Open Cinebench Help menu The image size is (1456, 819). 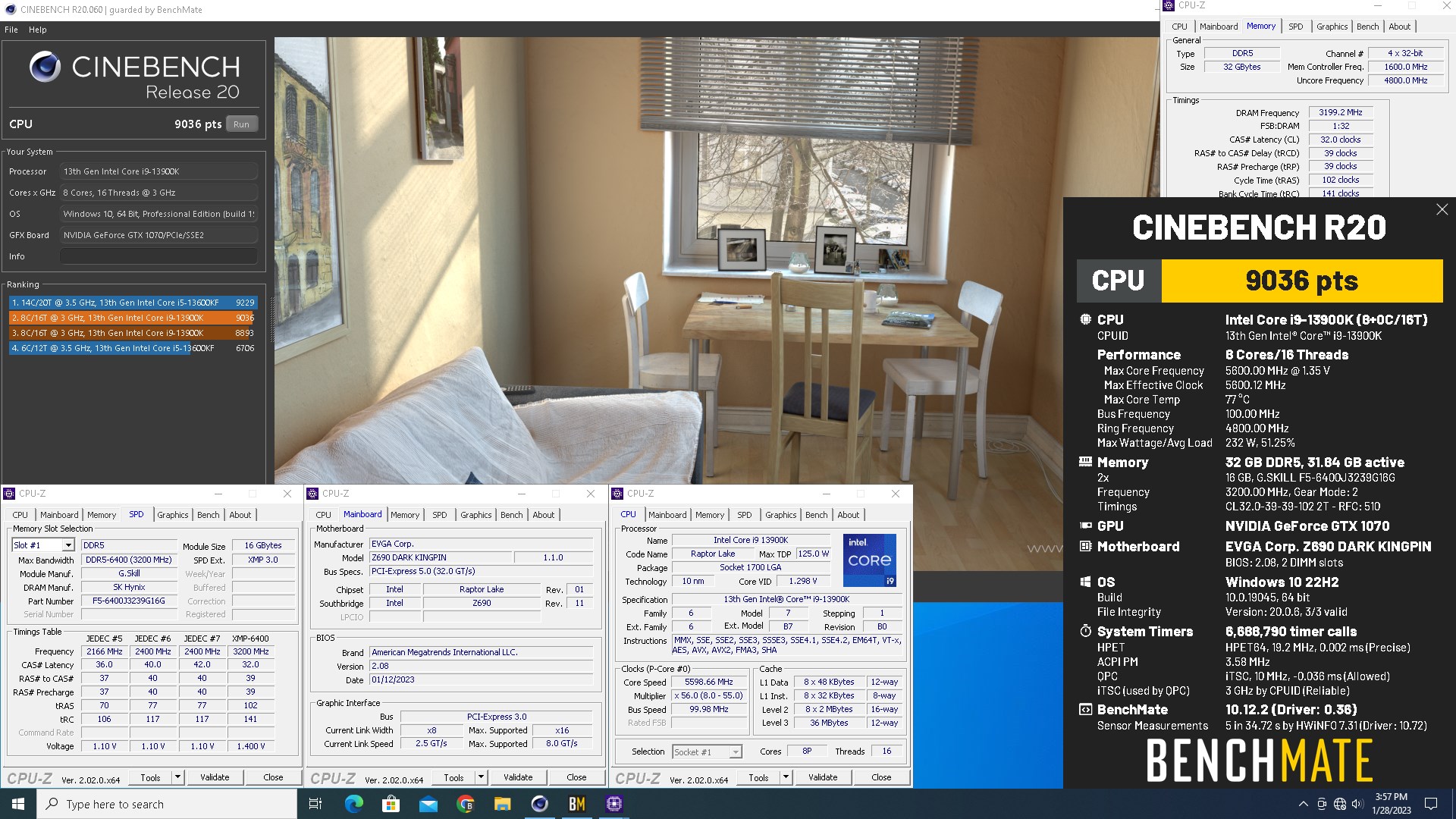pos(38,30)
